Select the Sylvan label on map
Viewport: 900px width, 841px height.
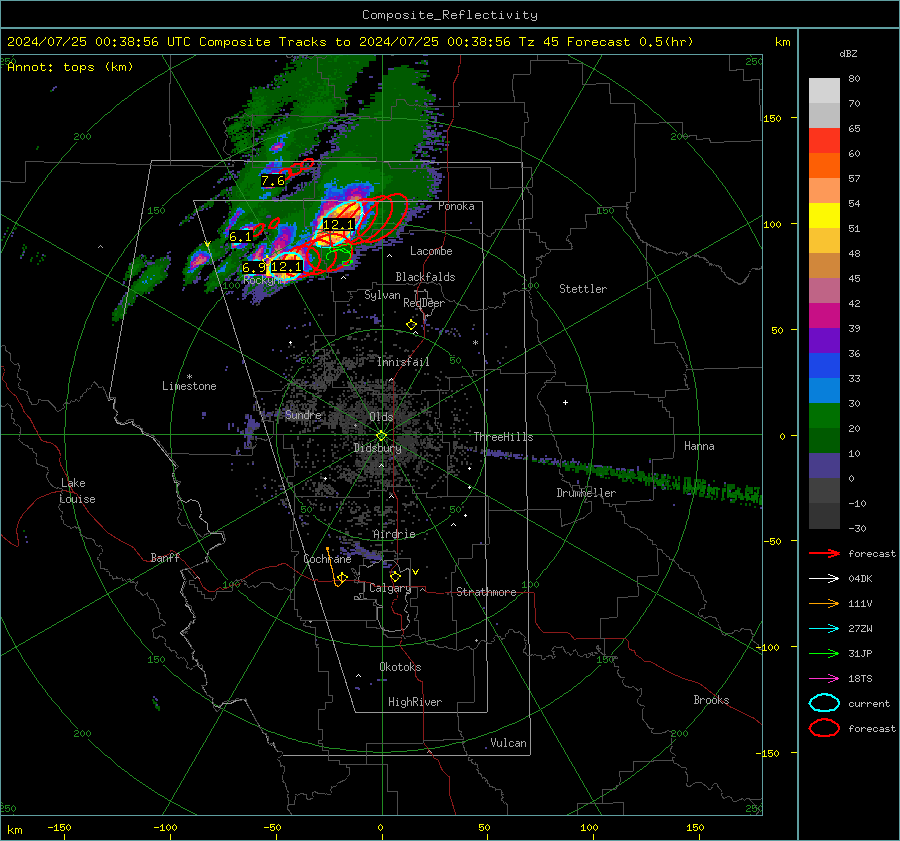pyautogui.click(x=382, y=295)
